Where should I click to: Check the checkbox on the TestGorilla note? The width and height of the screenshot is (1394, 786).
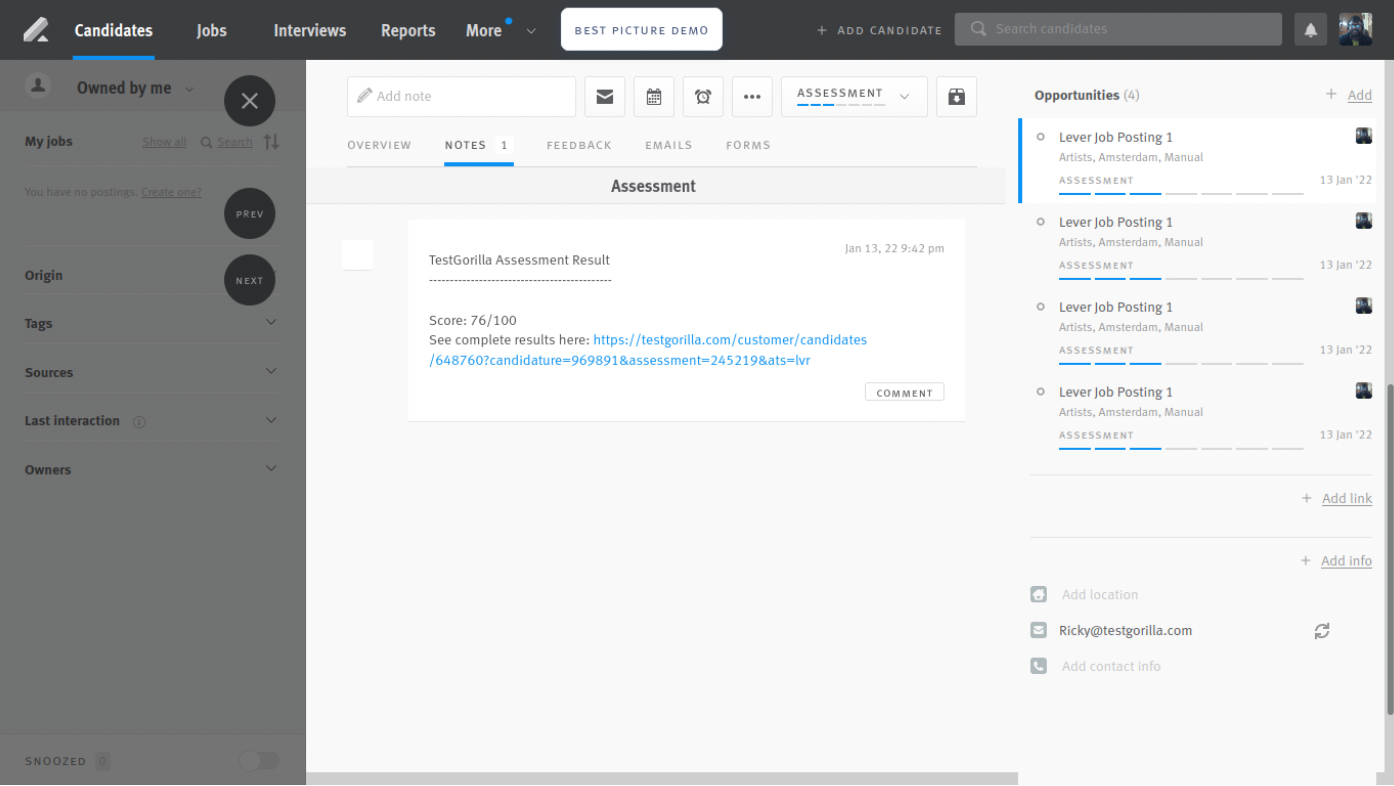357,255
